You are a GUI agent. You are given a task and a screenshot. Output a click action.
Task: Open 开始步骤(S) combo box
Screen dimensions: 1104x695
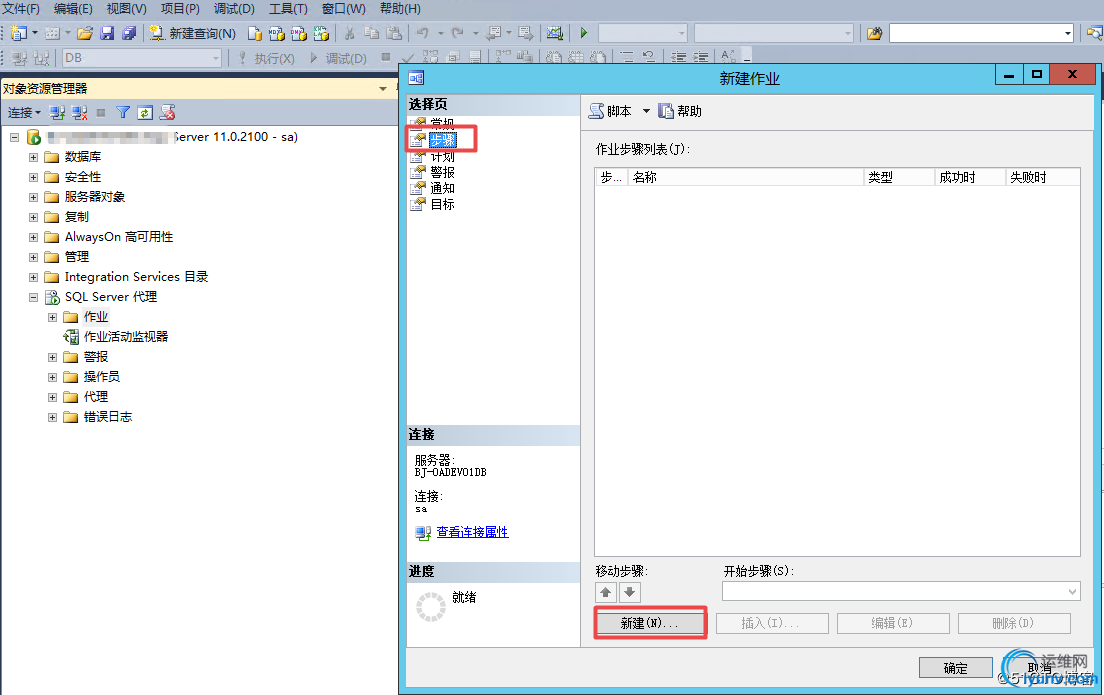tap(901, 591)
